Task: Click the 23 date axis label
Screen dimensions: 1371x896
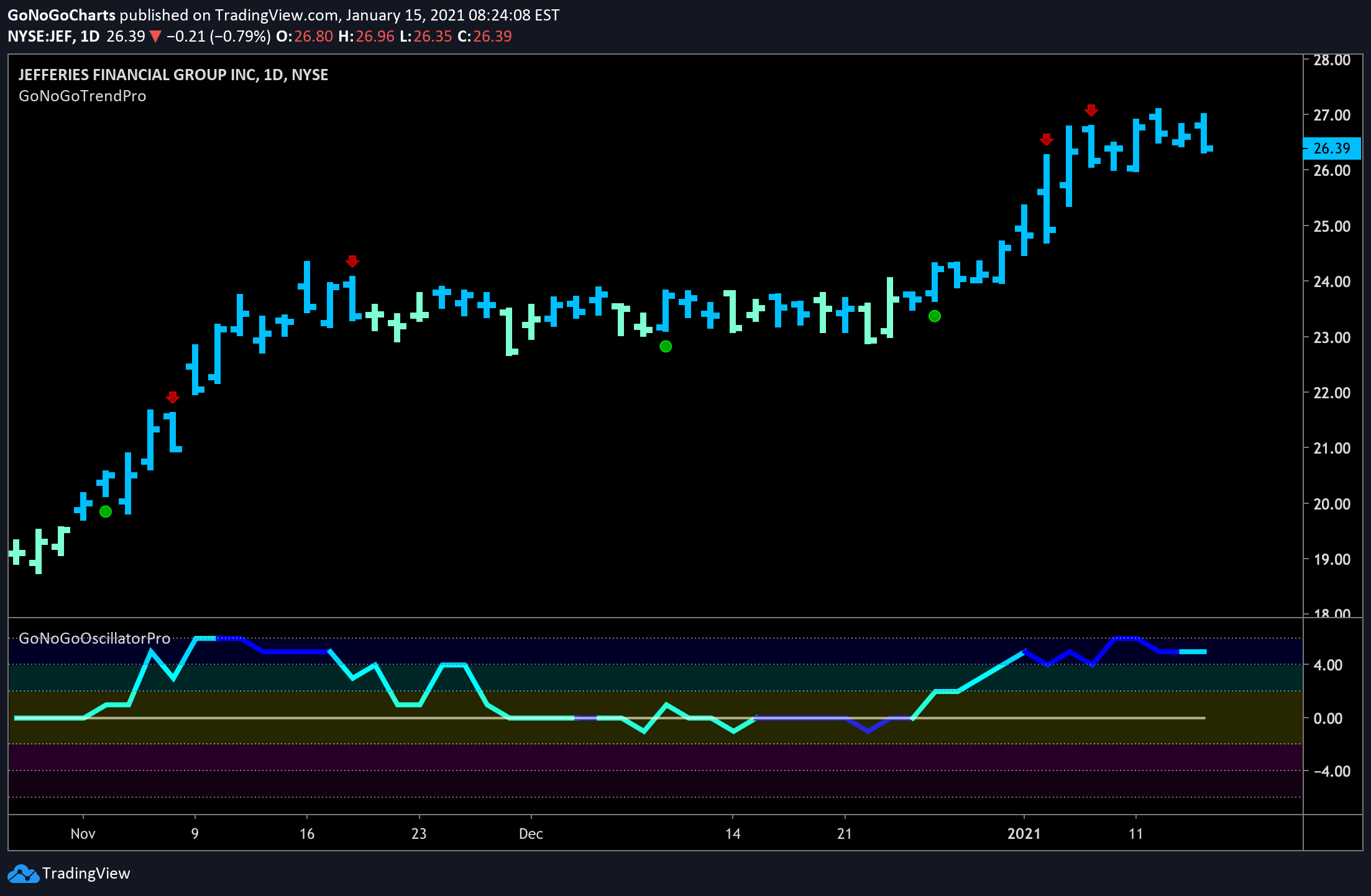Action: coord(419,834)
